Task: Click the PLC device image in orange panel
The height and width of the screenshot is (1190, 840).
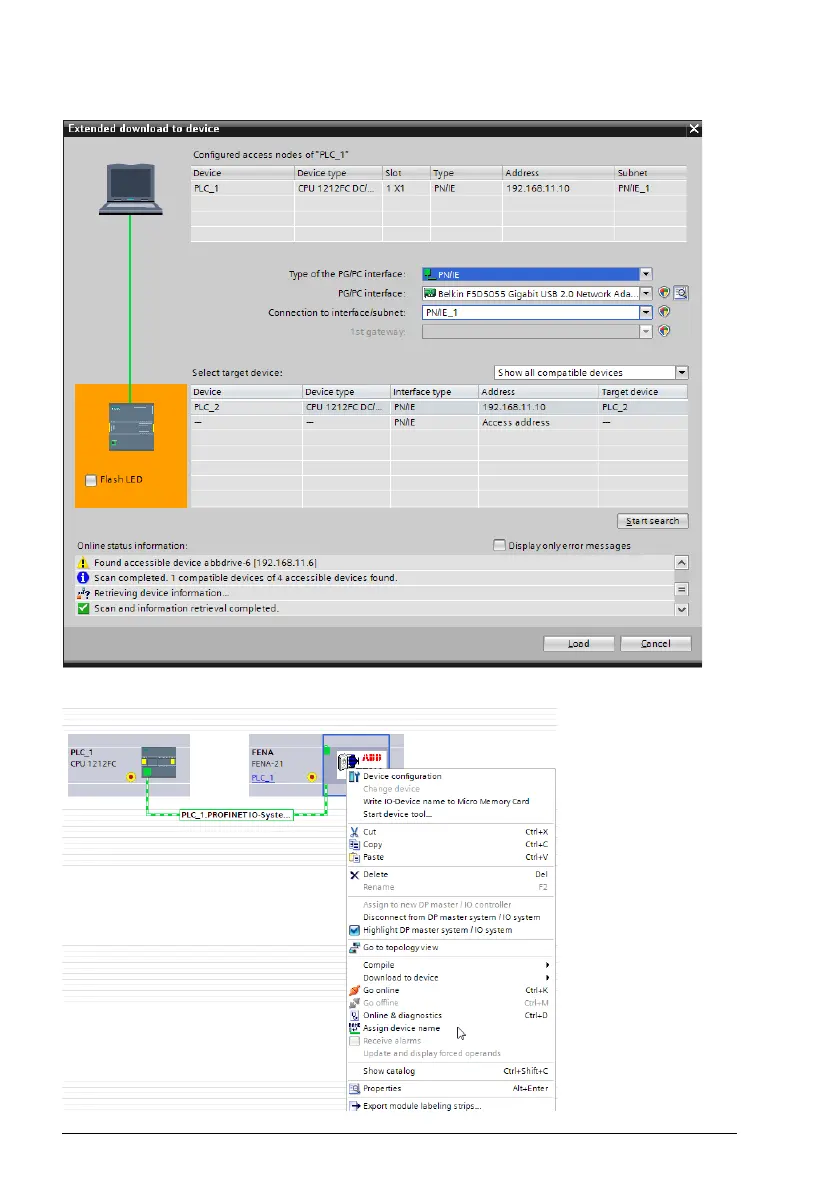Action: tap(131, 427)
